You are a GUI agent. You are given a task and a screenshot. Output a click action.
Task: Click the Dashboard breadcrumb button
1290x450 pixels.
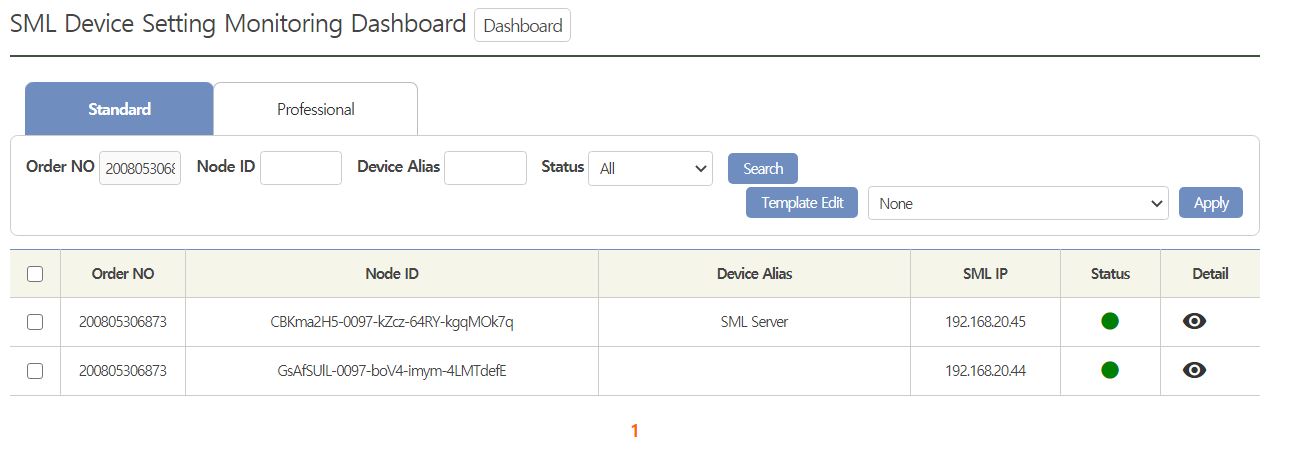pos(522,26)
